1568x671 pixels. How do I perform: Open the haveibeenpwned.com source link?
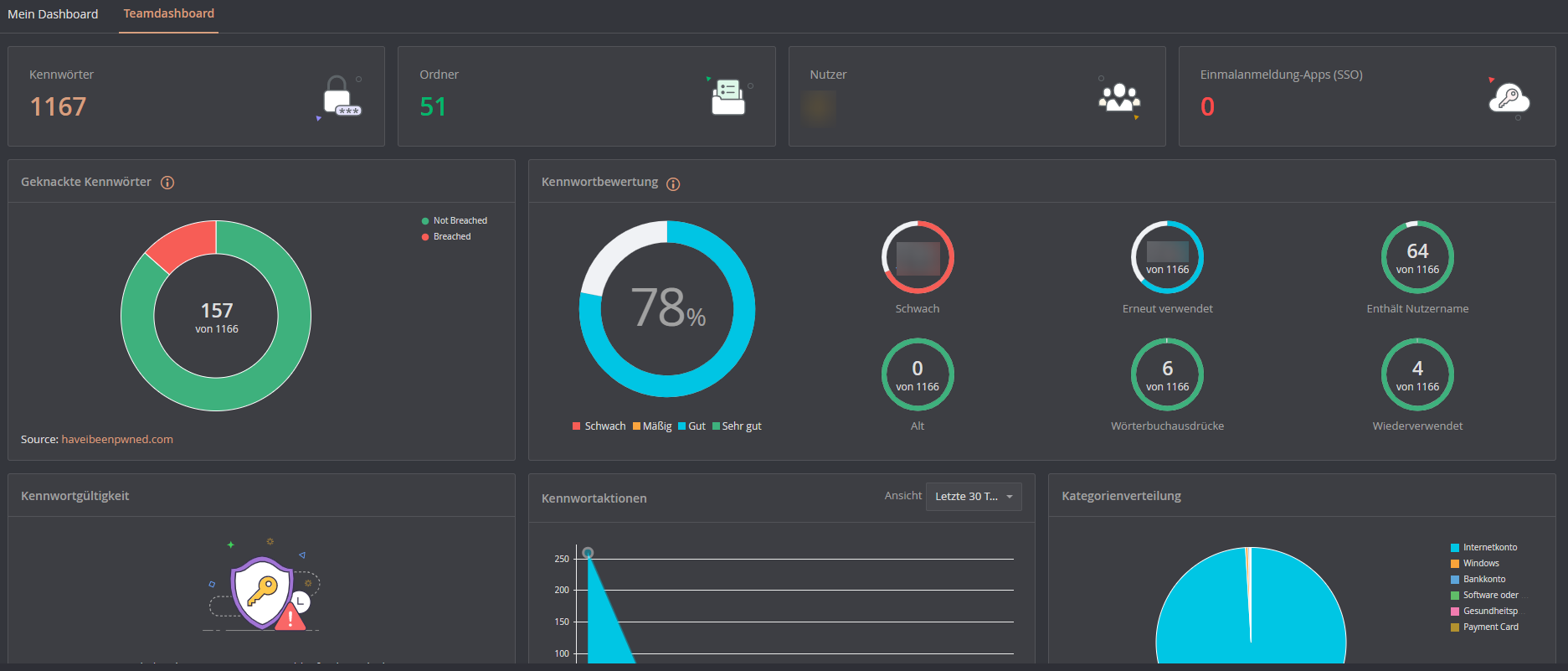117,440
